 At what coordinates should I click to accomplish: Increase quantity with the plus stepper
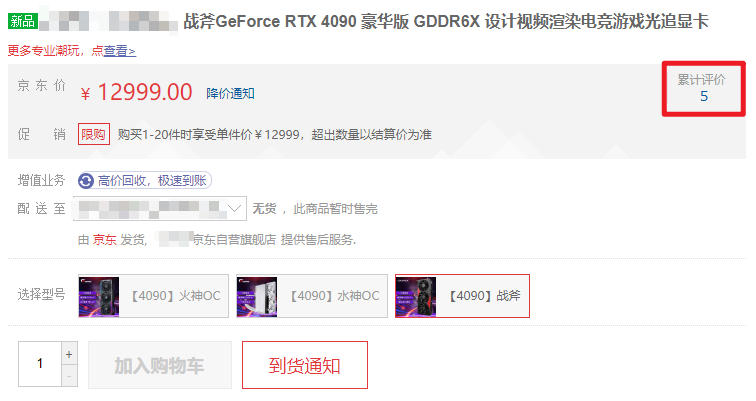[69, 354]
